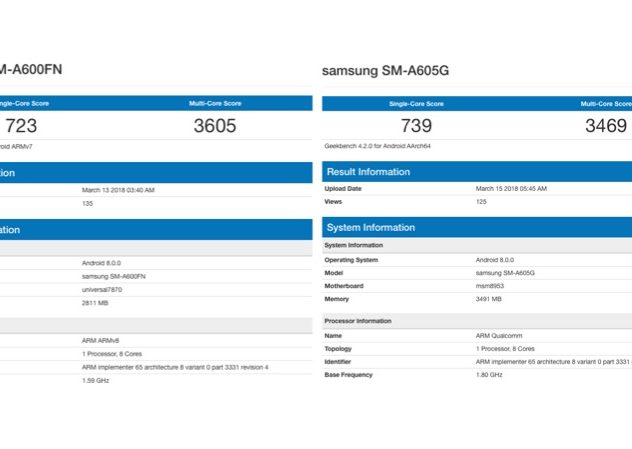Click the A600FN single-core score 723
The image size is (632, 449).
coord(22,126)
